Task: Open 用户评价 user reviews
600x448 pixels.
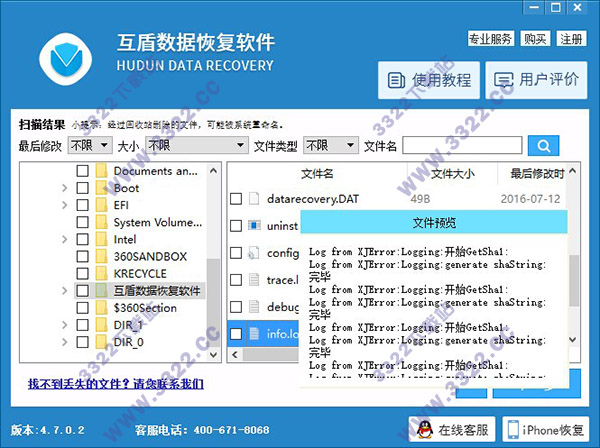Action: [536, 80]
